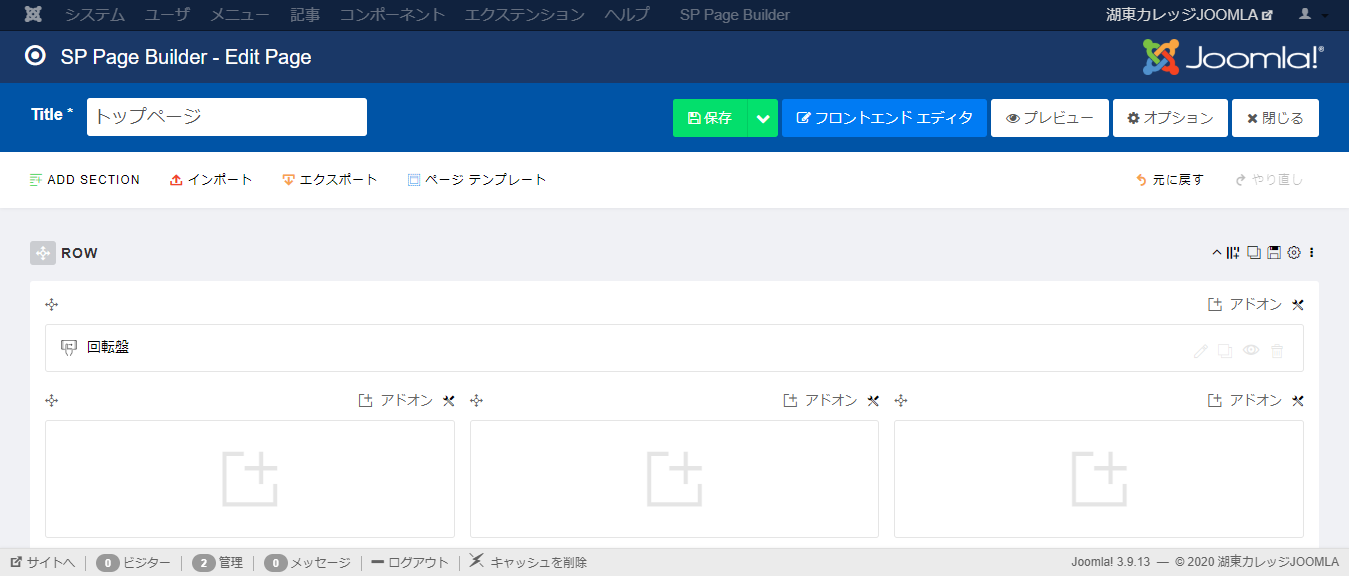Click the フロントエンド エディタ button

(883, 117)
